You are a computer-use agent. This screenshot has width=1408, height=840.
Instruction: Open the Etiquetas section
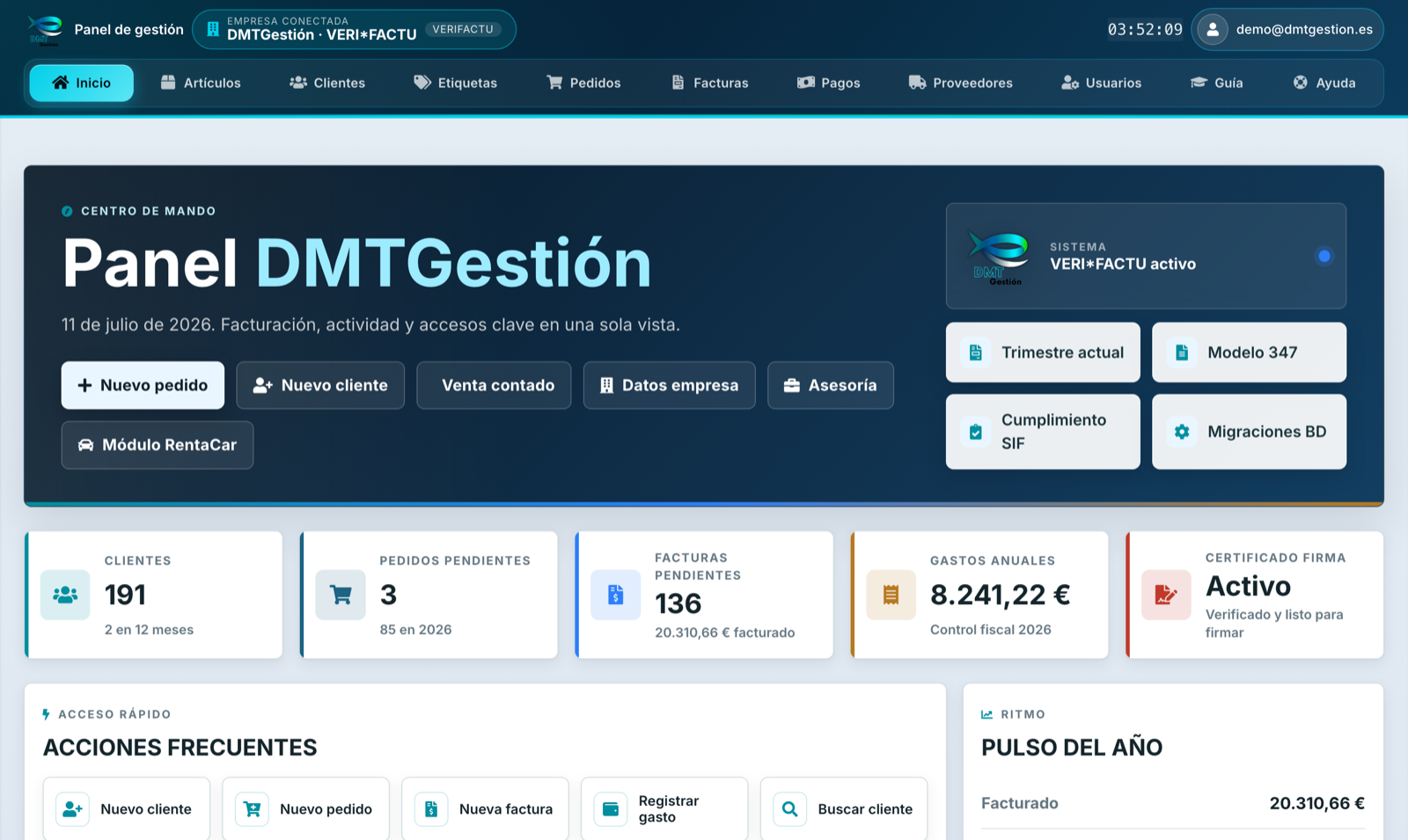[456, 83]
